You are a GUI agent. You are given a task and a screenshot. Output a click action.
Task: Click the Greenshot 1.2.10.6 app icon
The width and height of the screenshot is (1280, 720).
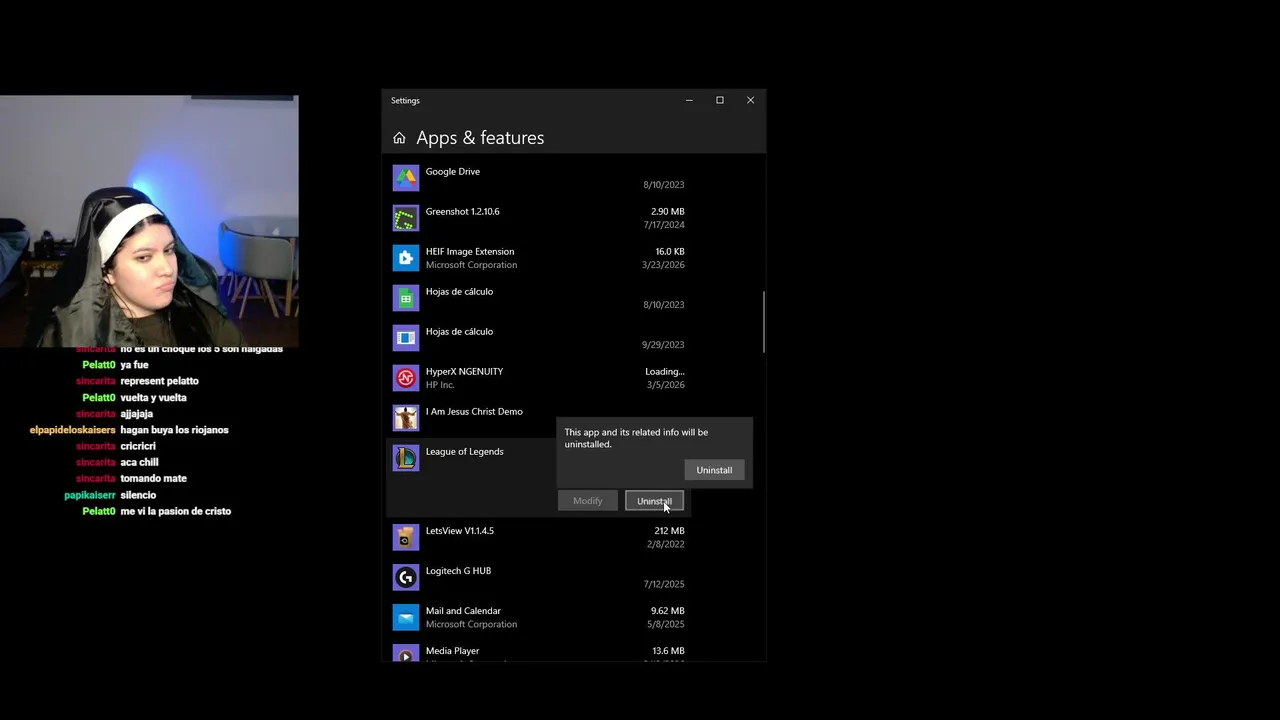click(x=405, y=218)
